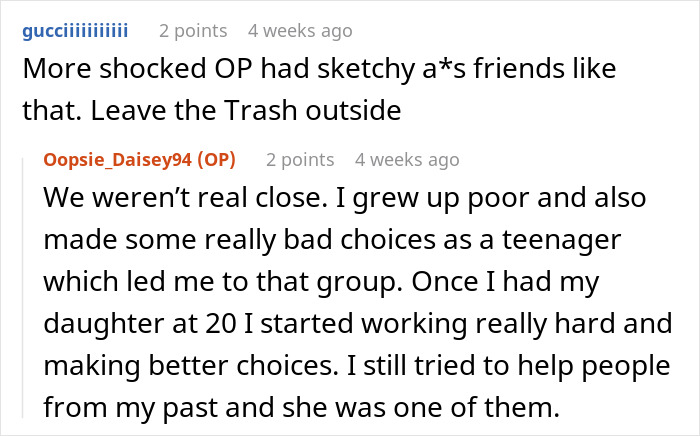Click the OP reply's "2 points" score
This screenshot has height=436, width=700.
[x=300, y=160]
